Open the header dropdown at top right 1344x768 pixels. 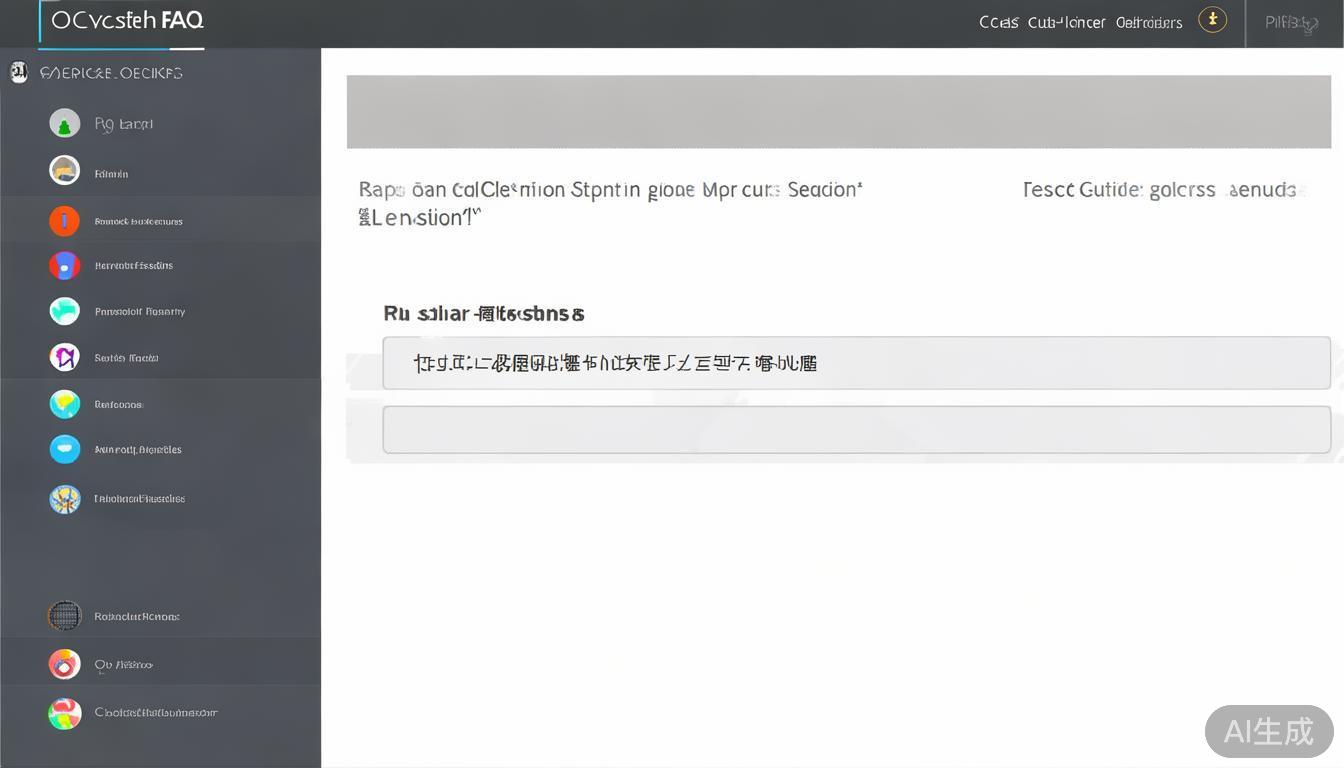coord(1290,21)
